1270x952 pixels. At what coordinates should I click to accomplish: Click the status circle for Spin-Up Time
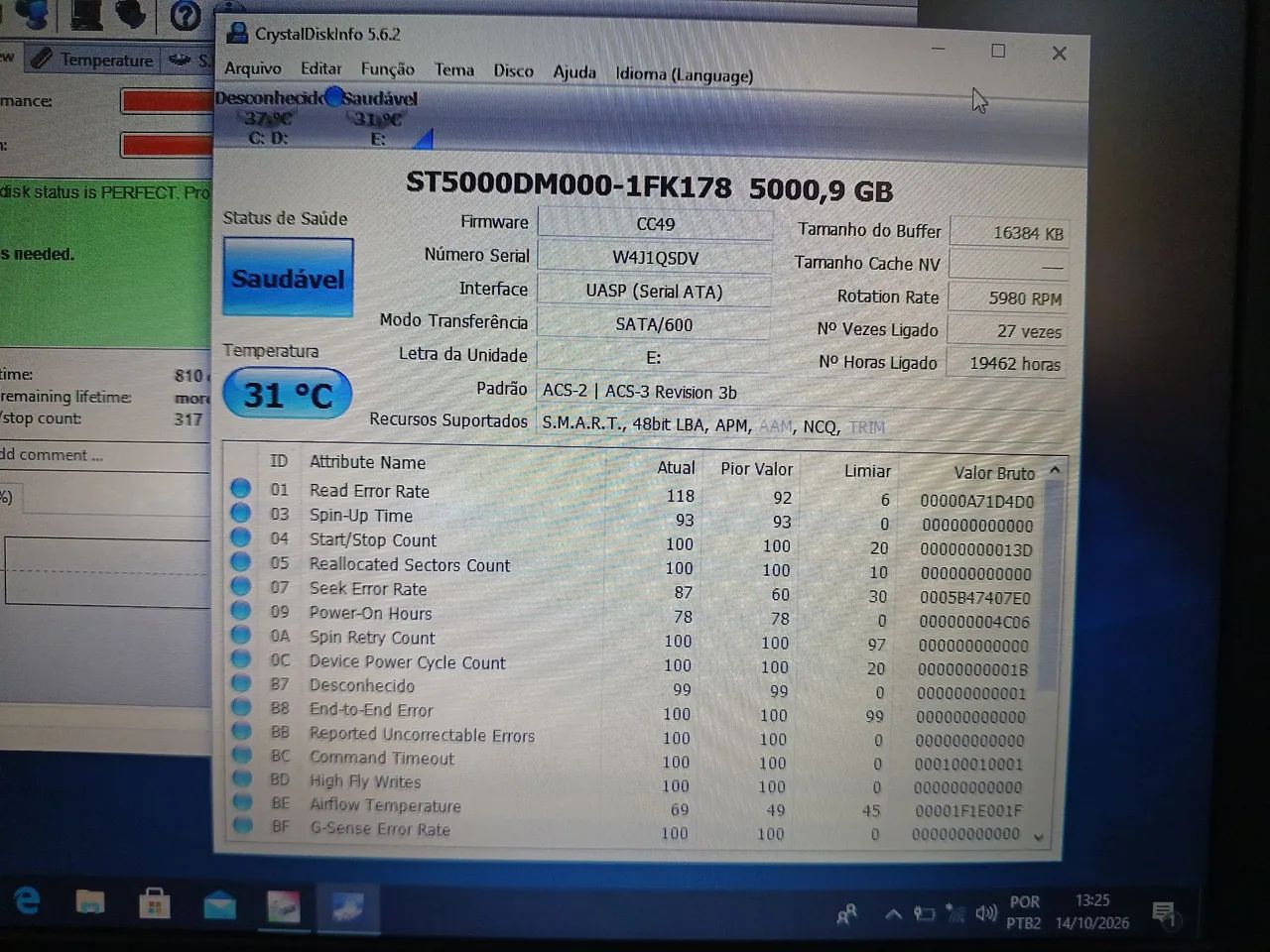(240, 513)
